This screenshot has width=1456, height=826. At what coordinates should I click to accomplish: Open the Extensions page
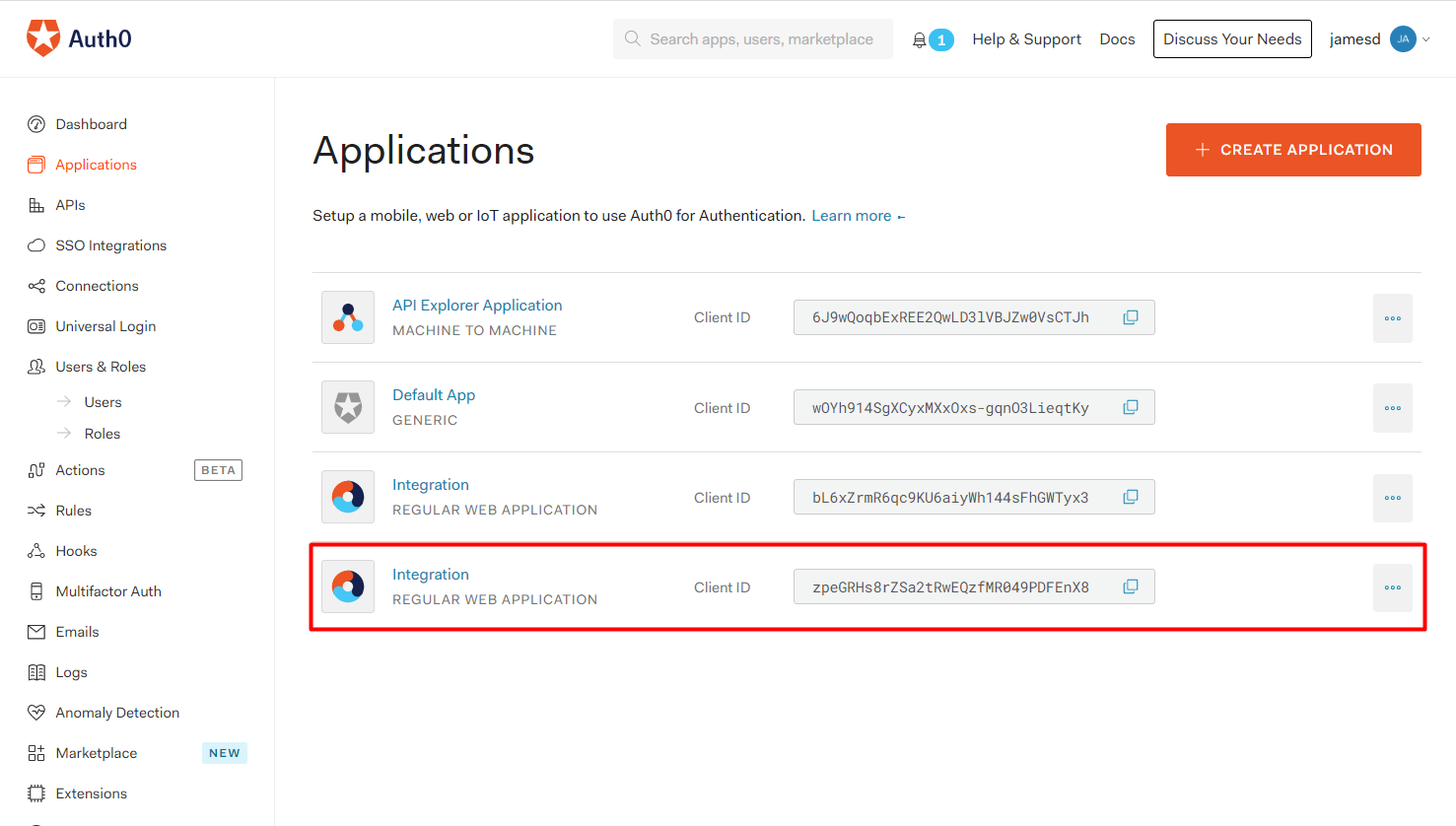click(92, 793)
